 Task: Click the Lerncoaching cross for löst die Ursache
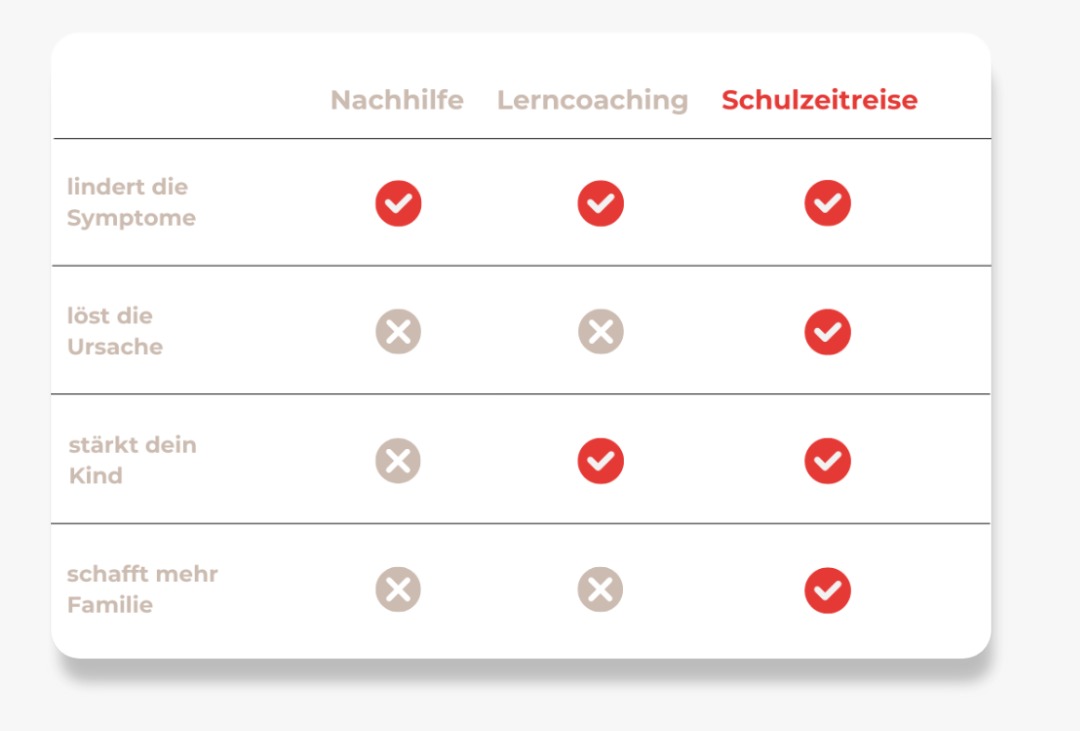point(601,331)
